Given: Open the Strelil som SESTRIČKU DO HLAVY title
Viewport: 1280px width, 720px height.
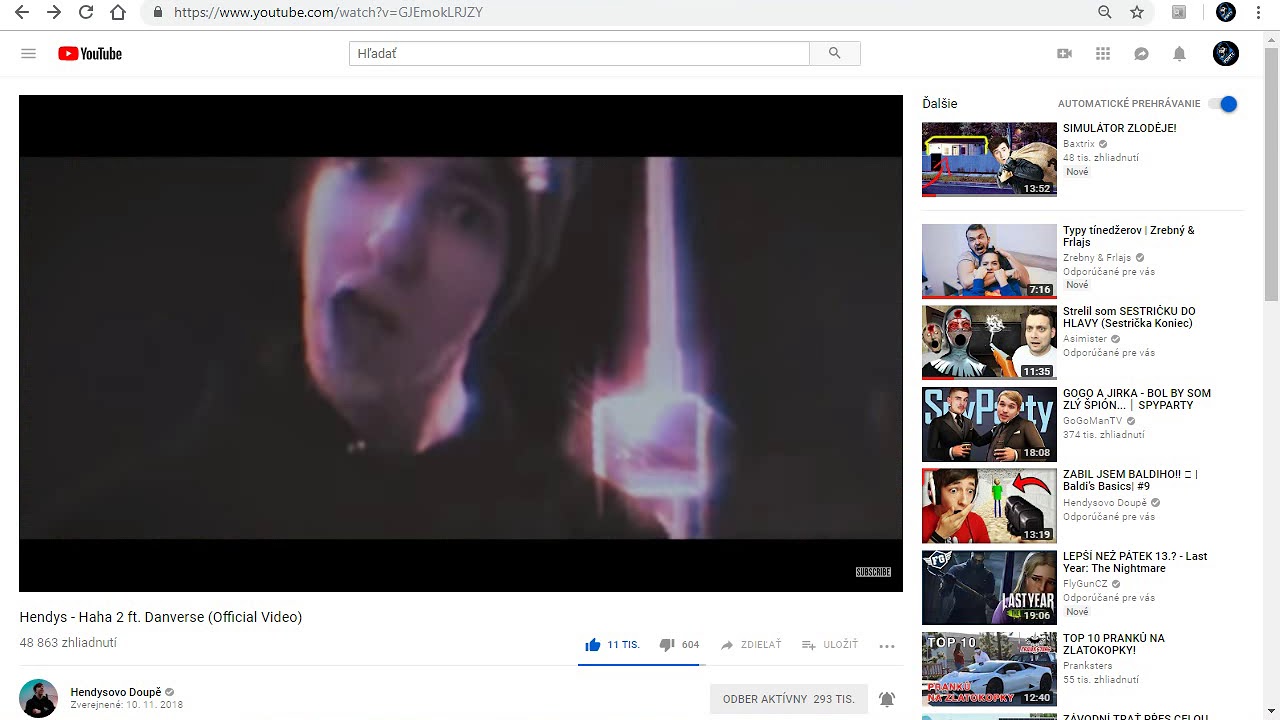Looking at the screenshot, I should pyautogui.click(x=1129, y=317).
